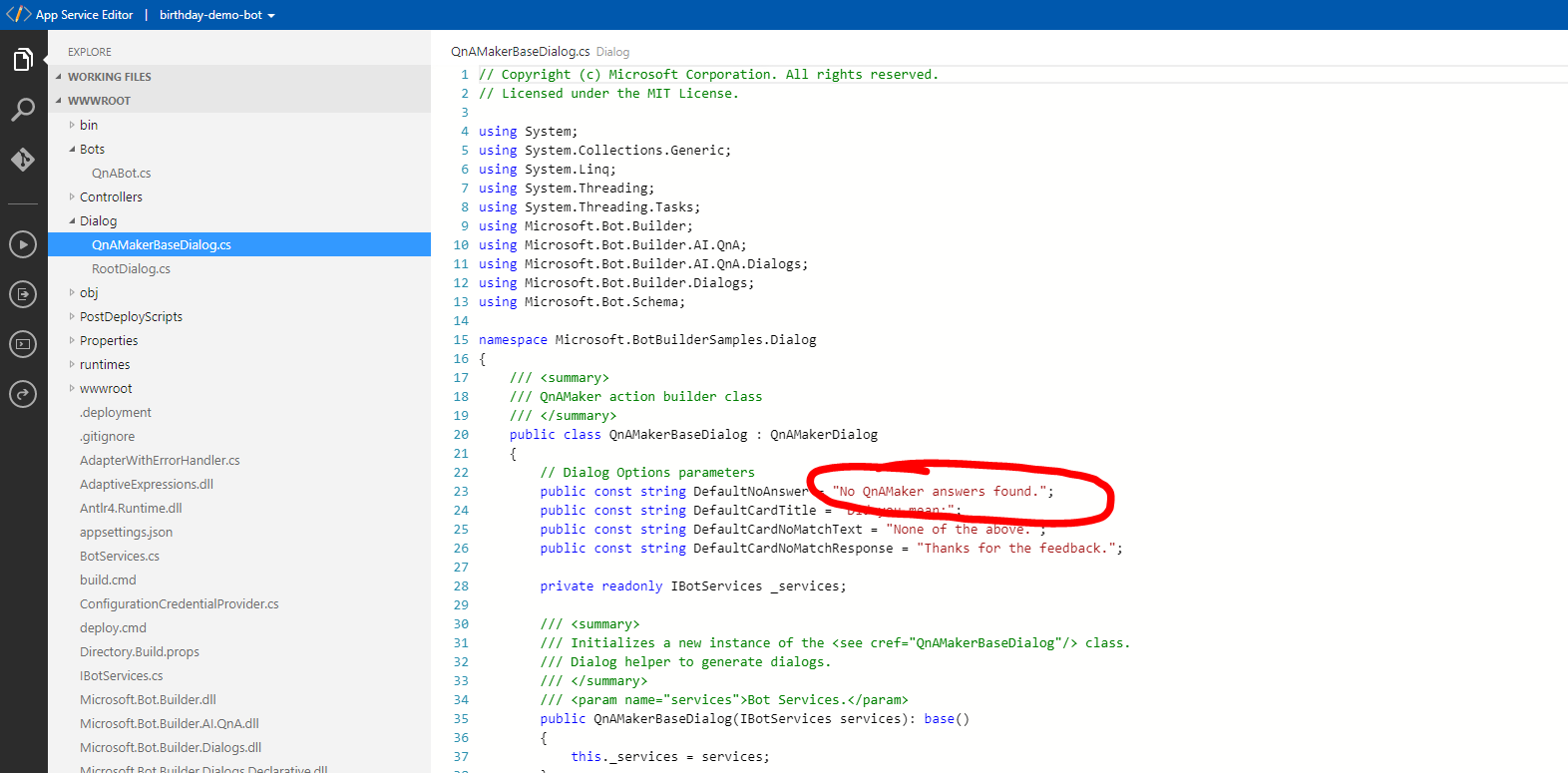The image size is (1568, 773).
Task: Collapse the Bots folder
Action: coord(72,149)
